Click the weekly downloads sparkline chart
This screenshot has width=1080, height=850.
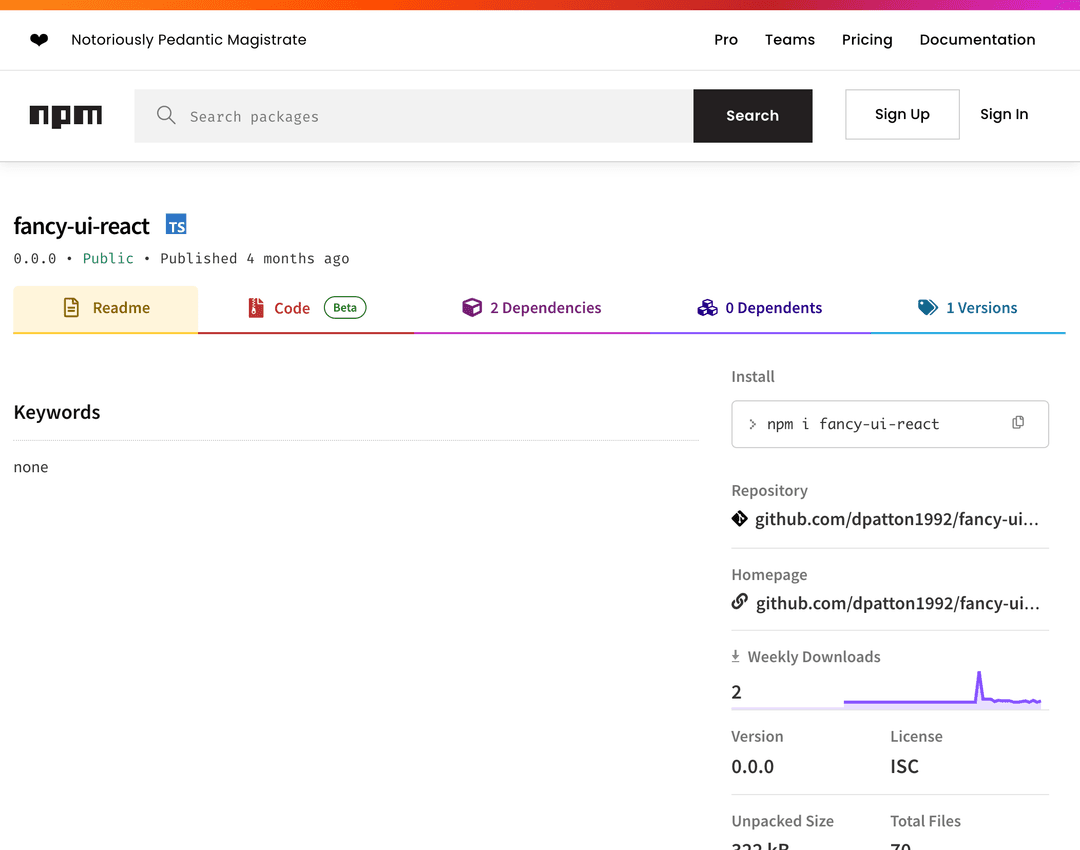[x=942, y=690]
